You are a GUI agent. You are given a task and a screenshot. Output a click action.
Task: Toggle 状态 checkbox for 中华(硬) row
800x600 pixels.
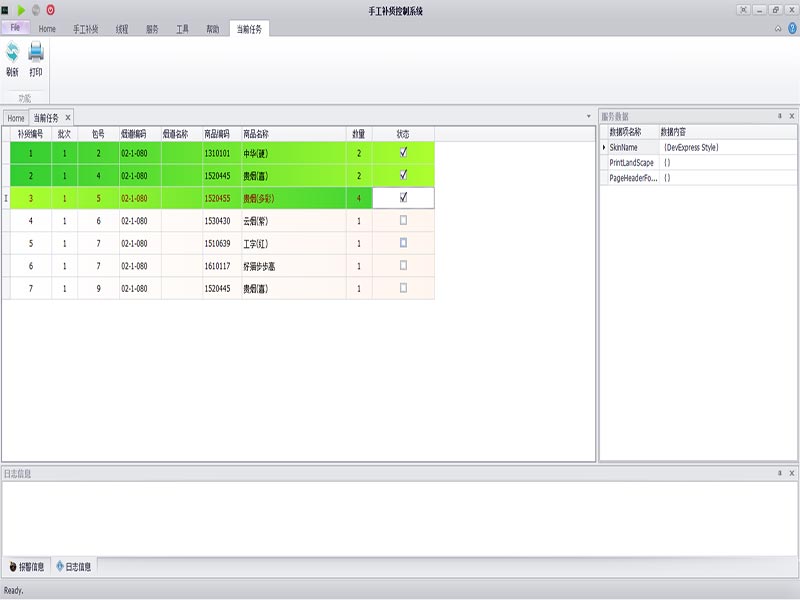(x=403, y=153)
